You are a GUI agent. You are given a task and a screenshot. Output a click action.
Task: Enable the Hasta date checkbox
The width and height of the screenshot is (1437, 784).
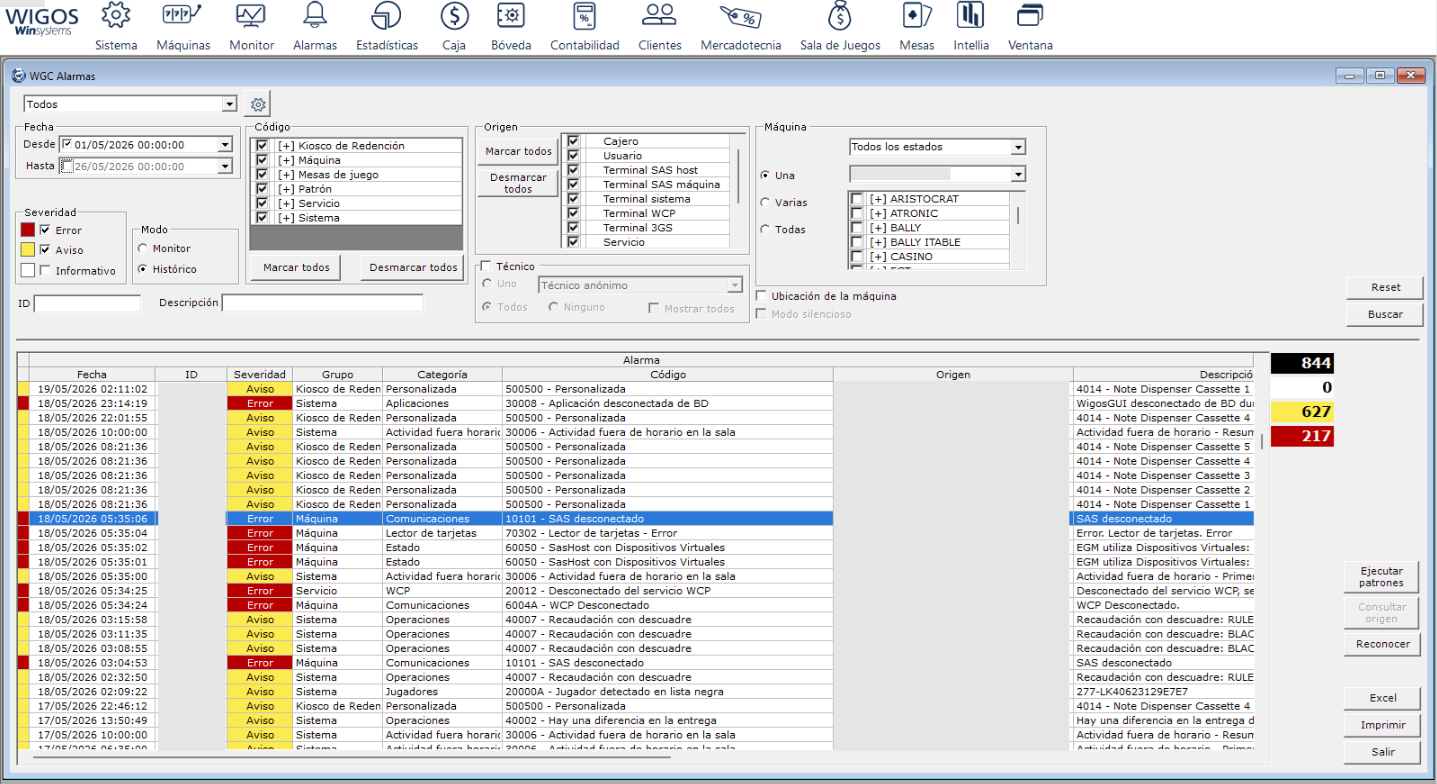click(67, 166)
